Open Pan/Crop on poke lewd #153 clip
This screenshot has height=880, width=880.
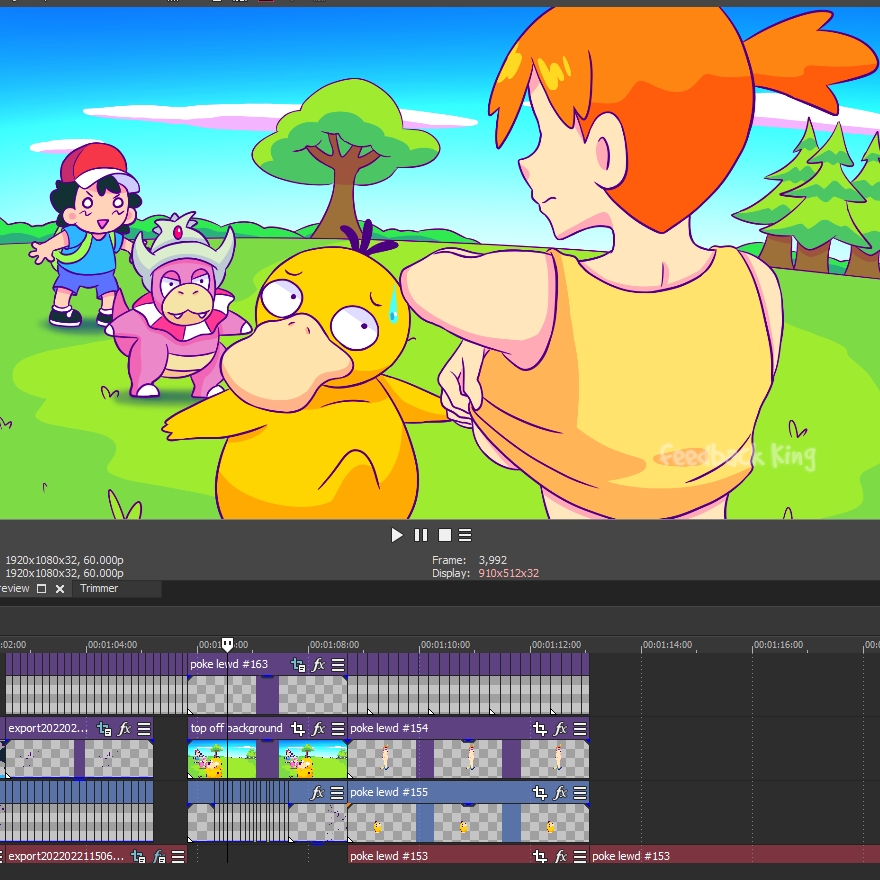(x=540, y=856)
